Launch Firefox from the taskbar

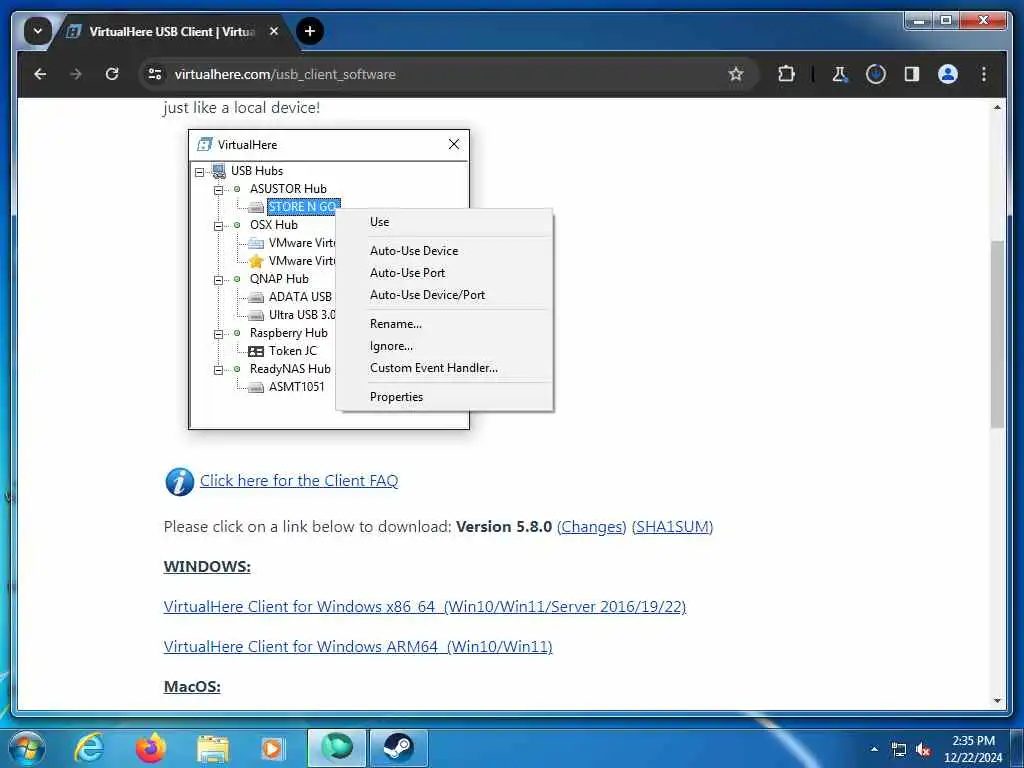coord(151,748)
